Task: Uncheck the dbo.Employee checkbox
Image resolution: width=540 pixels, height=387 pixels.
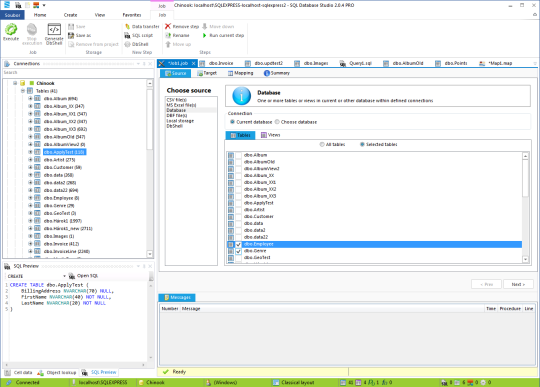Action: (238, 244)
